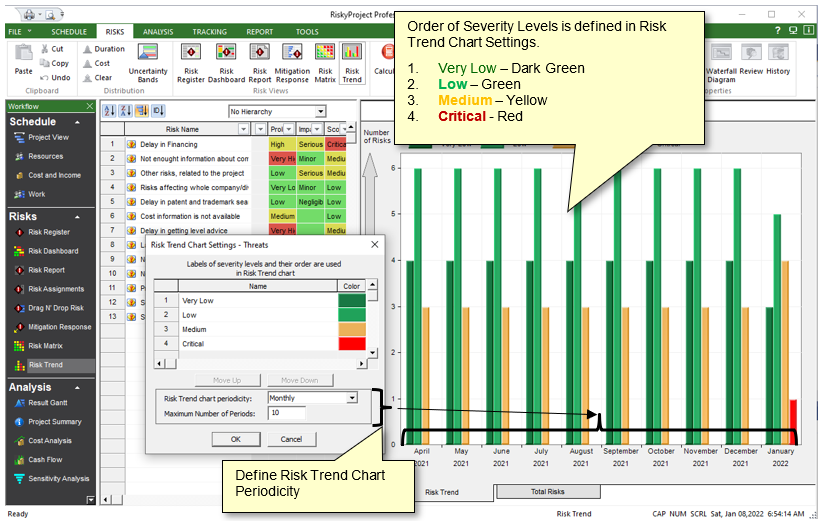Click the sort ascending icon above risk list
This screenshot has width=822, height=521.
click(x=110, y=111)
